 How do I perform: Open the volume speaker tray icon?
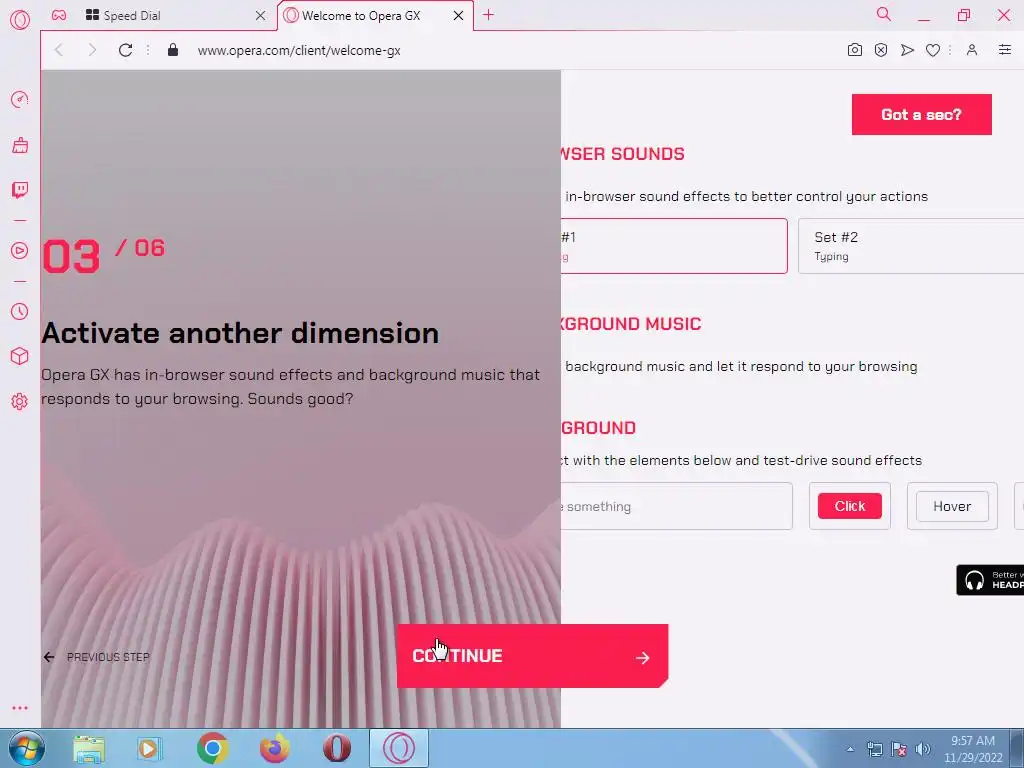pos(923,749)
